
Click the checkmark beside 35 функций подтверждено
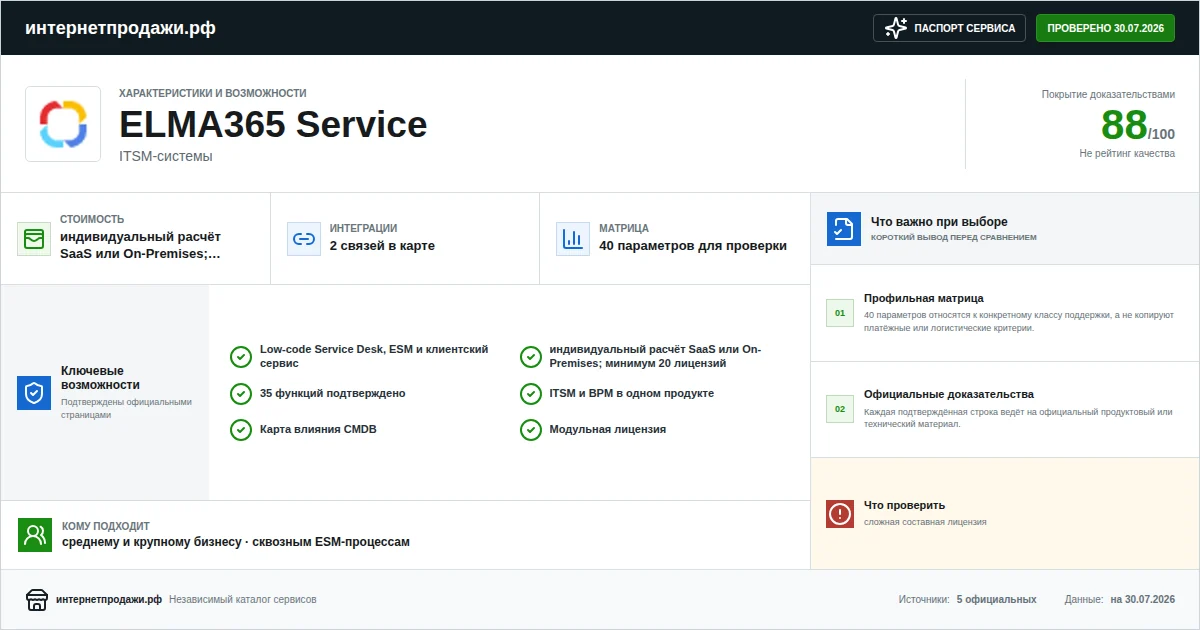(240, 394)
